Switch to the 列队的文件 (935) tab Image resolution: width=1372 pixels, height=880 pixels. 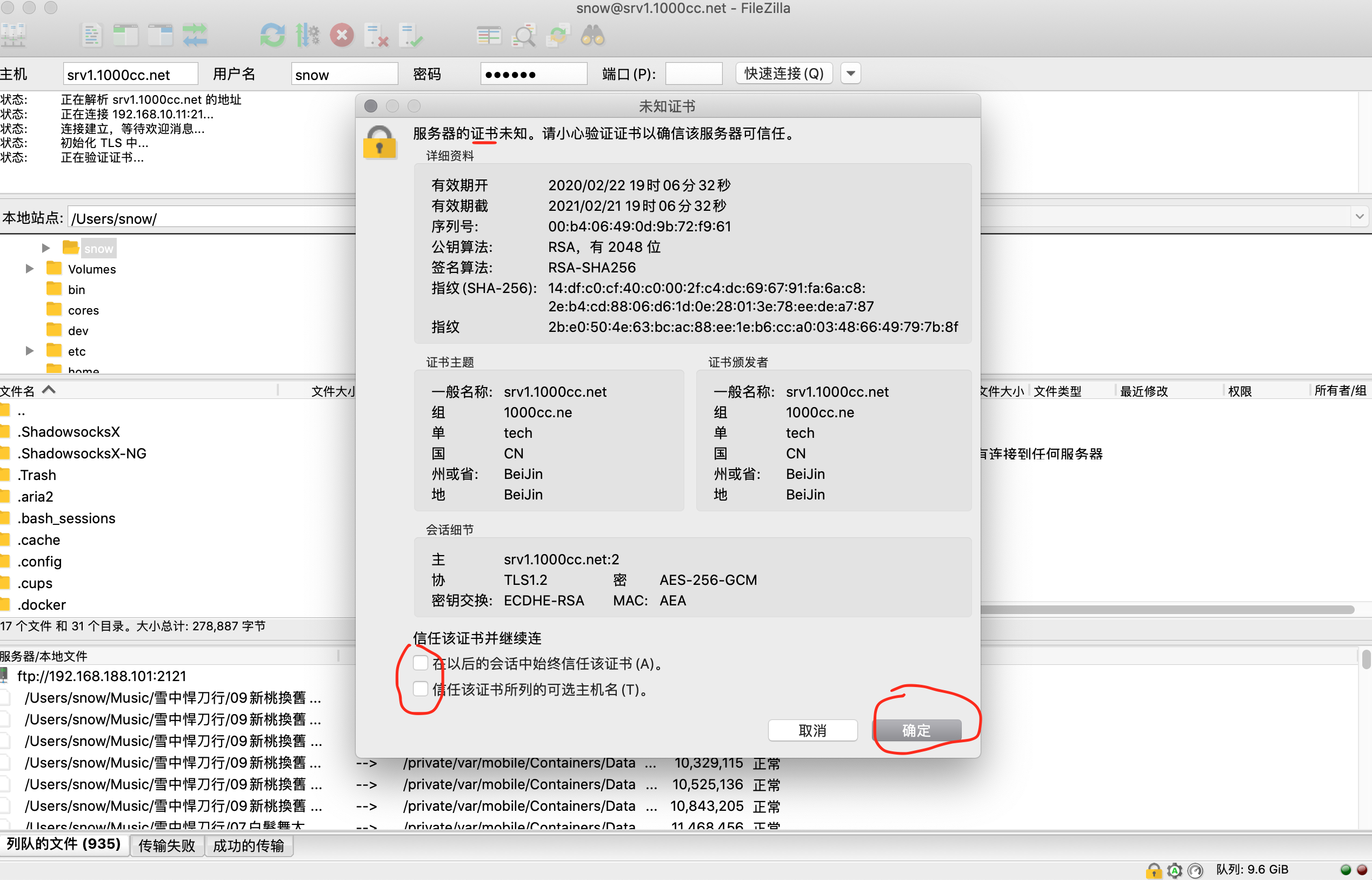click(x=64, y=844)
